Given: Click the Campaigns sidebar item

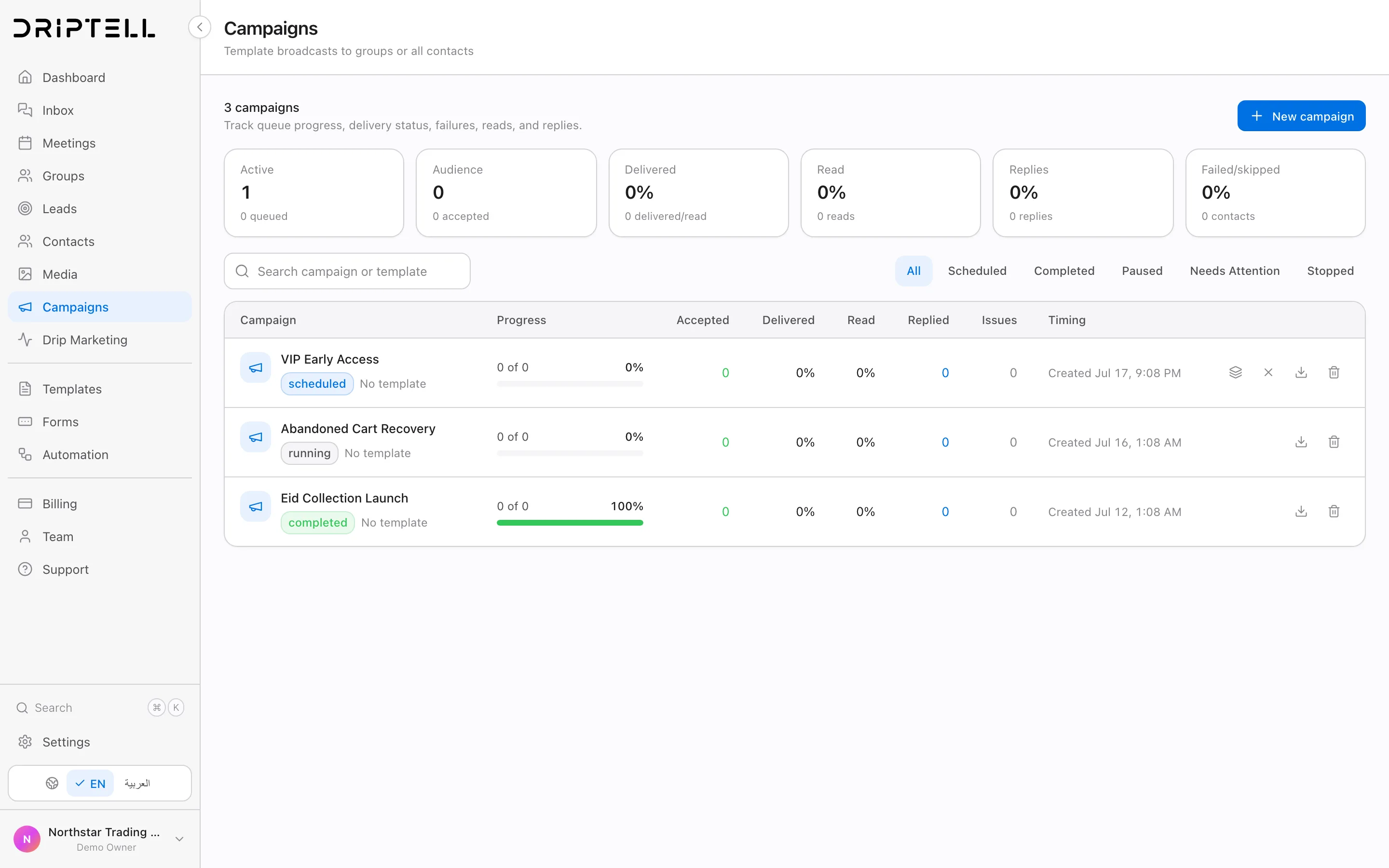Looking at the screenshot, I should pyautogui.click(x=100, y=307).
